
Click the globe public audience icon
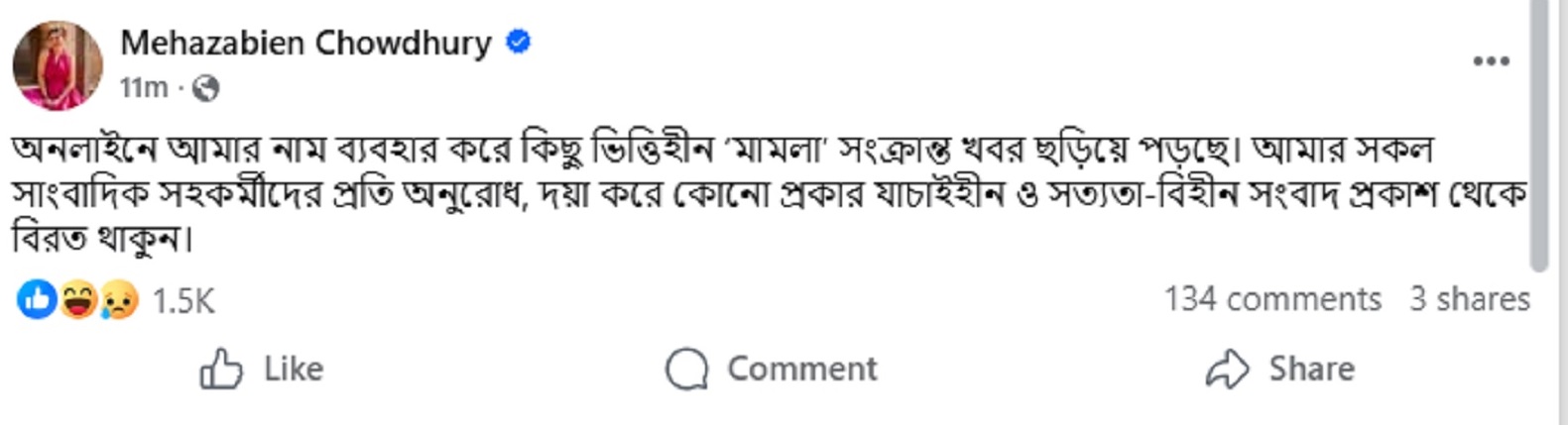pyautogui.click(x=205, y=89)
